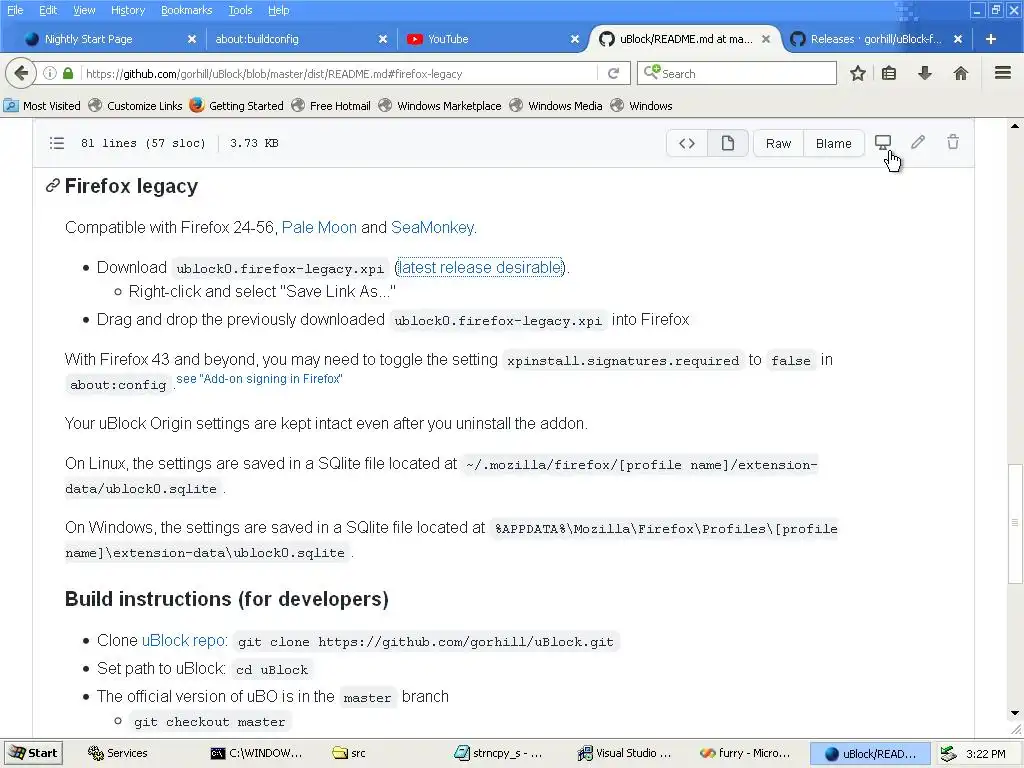The width and height of the screenshot is (1024, 768).
Task: Open the Windows Start button
Action: point(33,753)
